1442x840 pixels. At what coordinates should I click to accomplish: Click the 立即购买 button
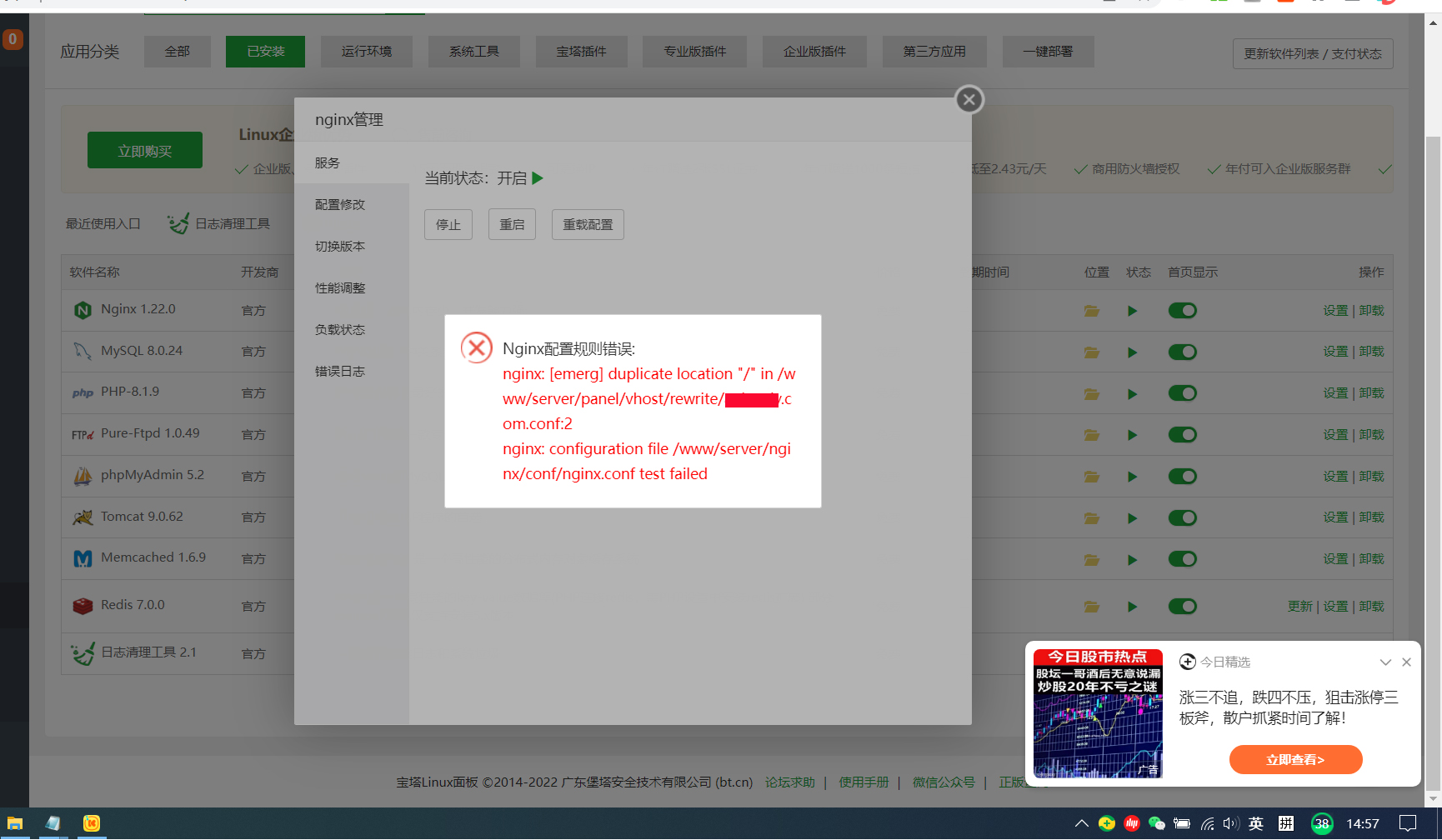pos(145,151)
